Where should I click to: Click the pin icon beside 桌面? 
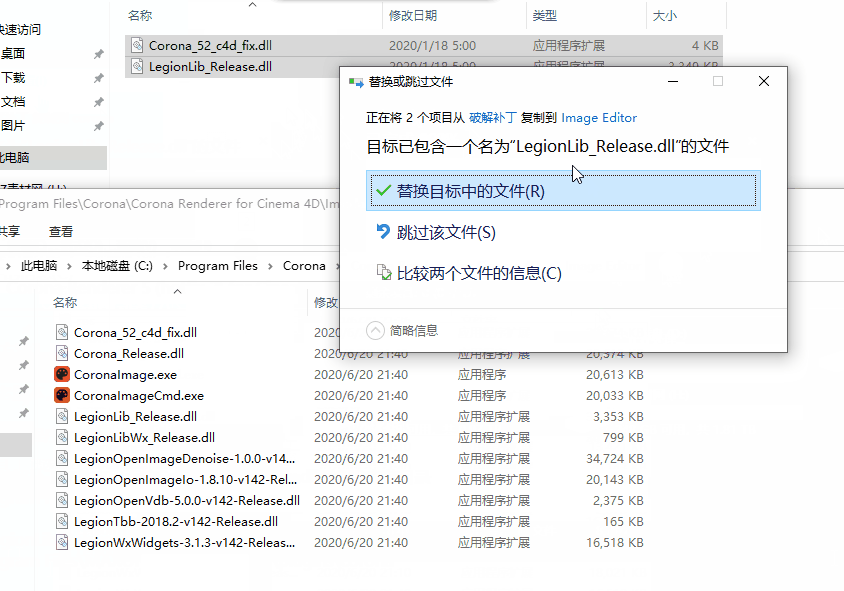click(x=98, y=54)
